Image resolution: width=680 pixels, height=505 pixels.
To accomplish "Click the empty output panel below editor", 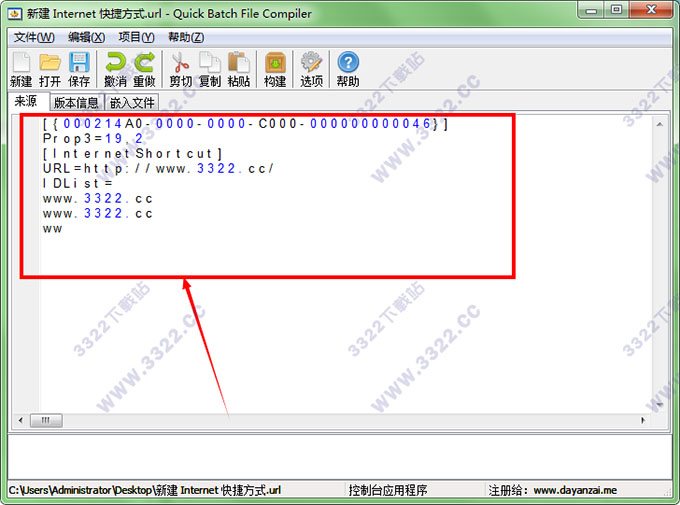I will tap(340, 456).
